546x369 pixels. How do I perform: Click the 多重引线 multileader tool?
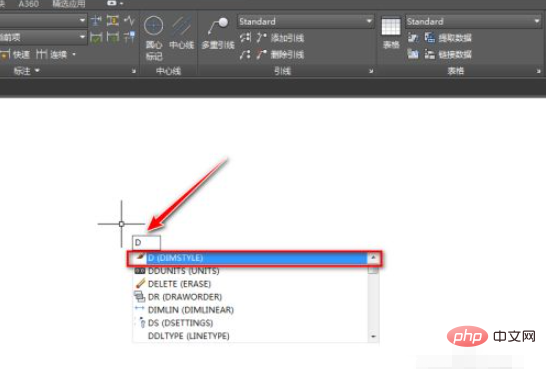[218, 34]
